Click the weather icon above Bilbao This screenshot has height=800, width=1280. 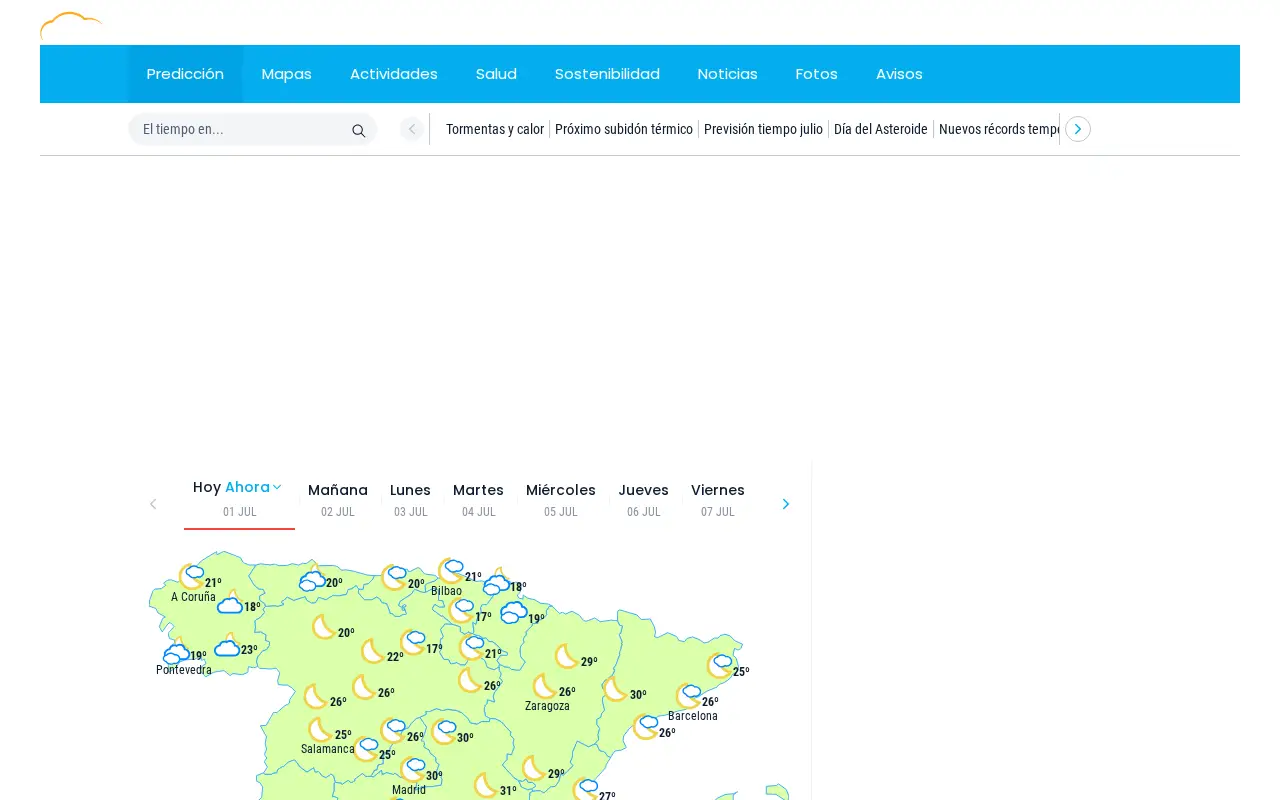tap(451, 571)
